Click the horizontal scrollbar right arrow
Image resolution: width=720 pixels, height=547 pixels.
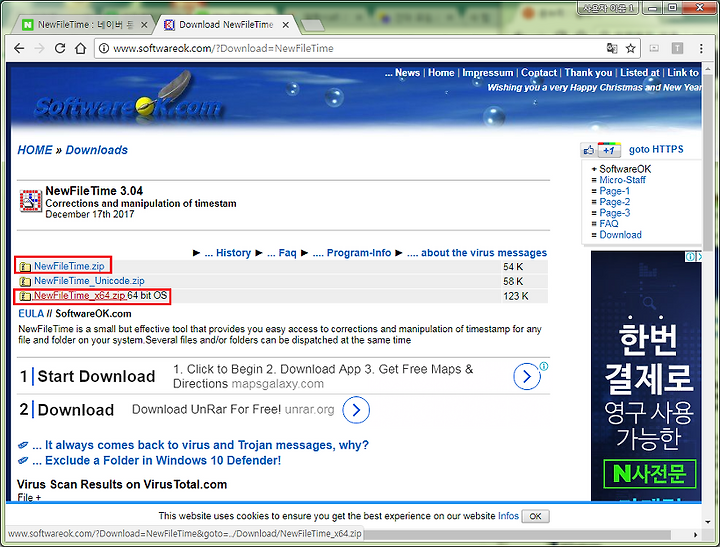(x=696, y=535)
